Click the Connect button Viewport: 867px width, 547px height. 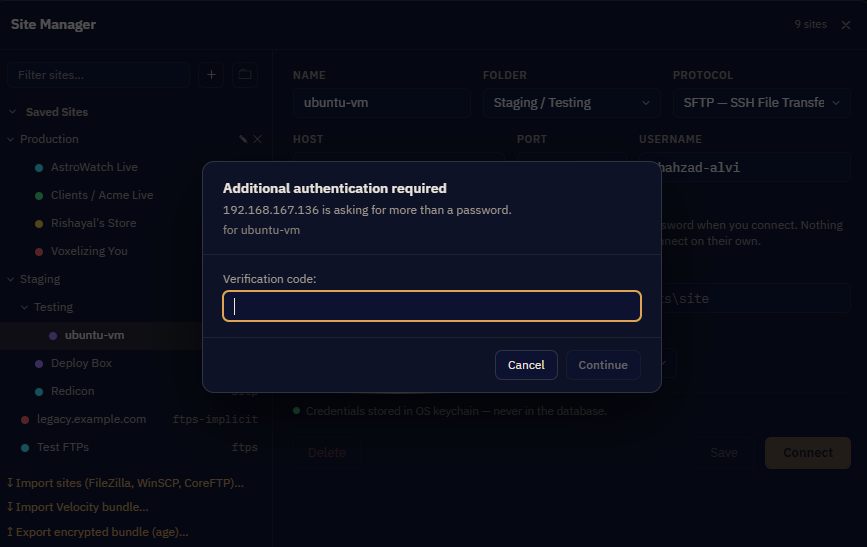coord(807,452)
